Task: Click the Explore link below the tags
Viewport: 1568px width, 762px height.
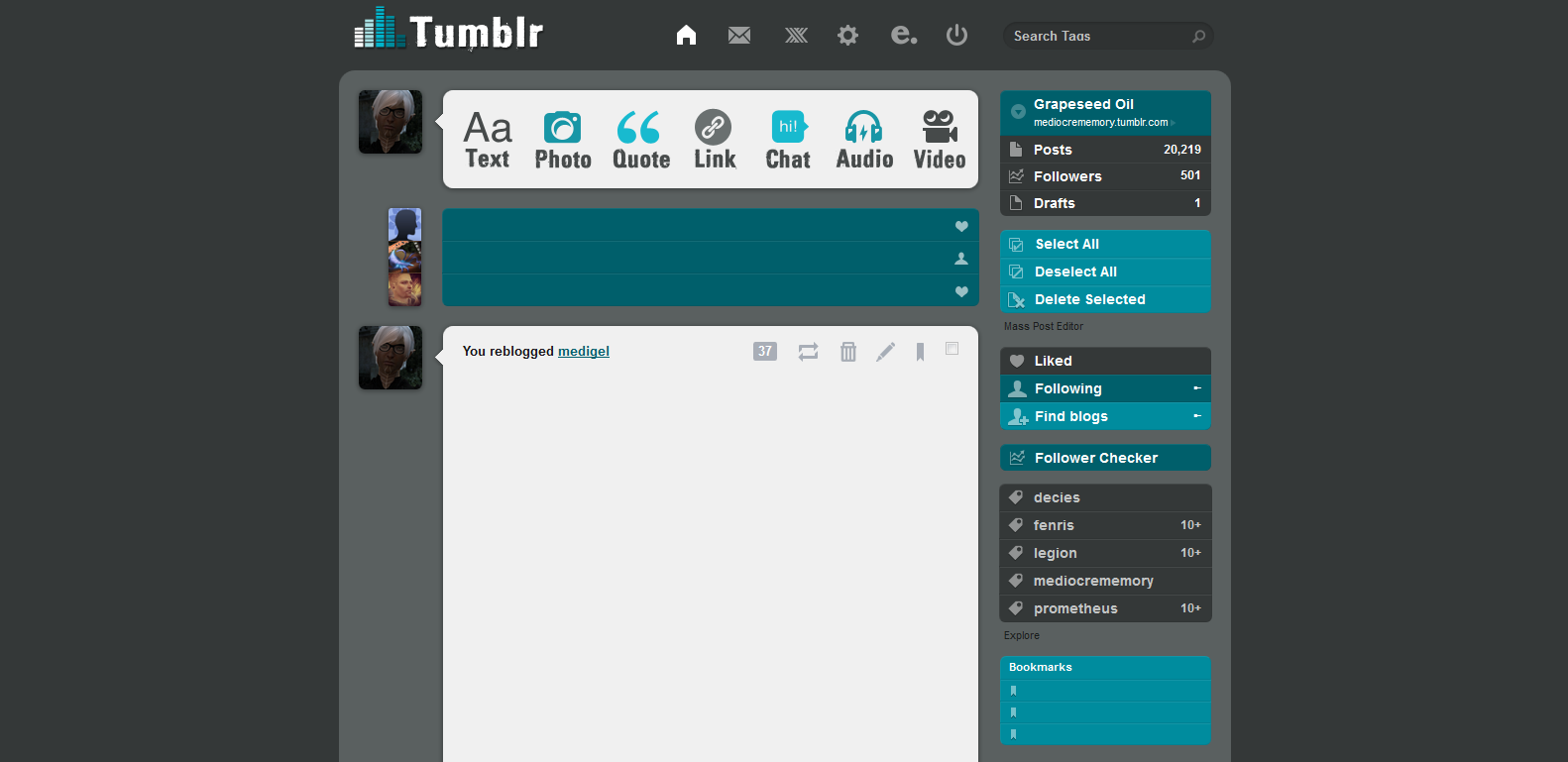Action: 1022,635
